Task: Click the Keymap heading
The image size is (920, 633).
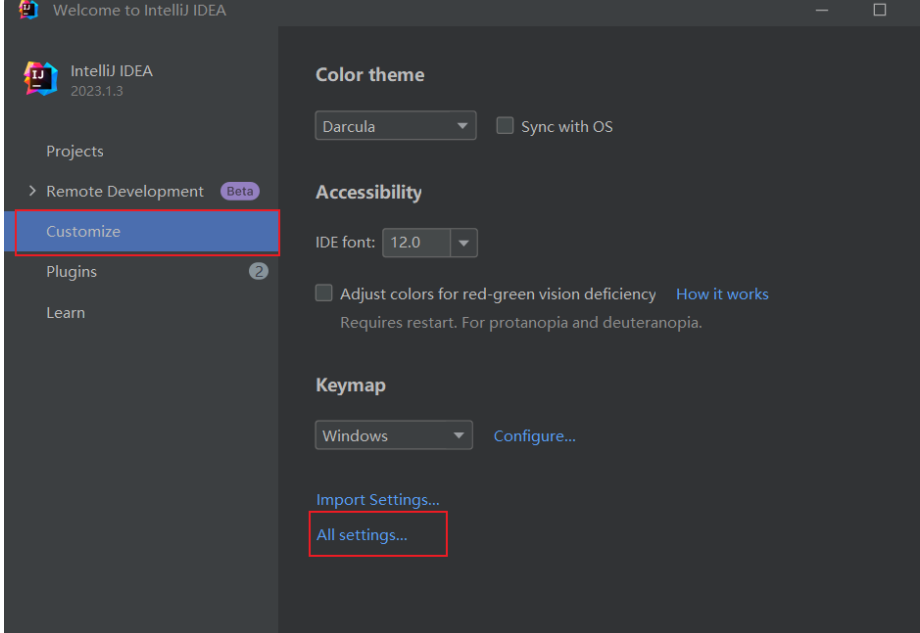Action: pos(350,385)
